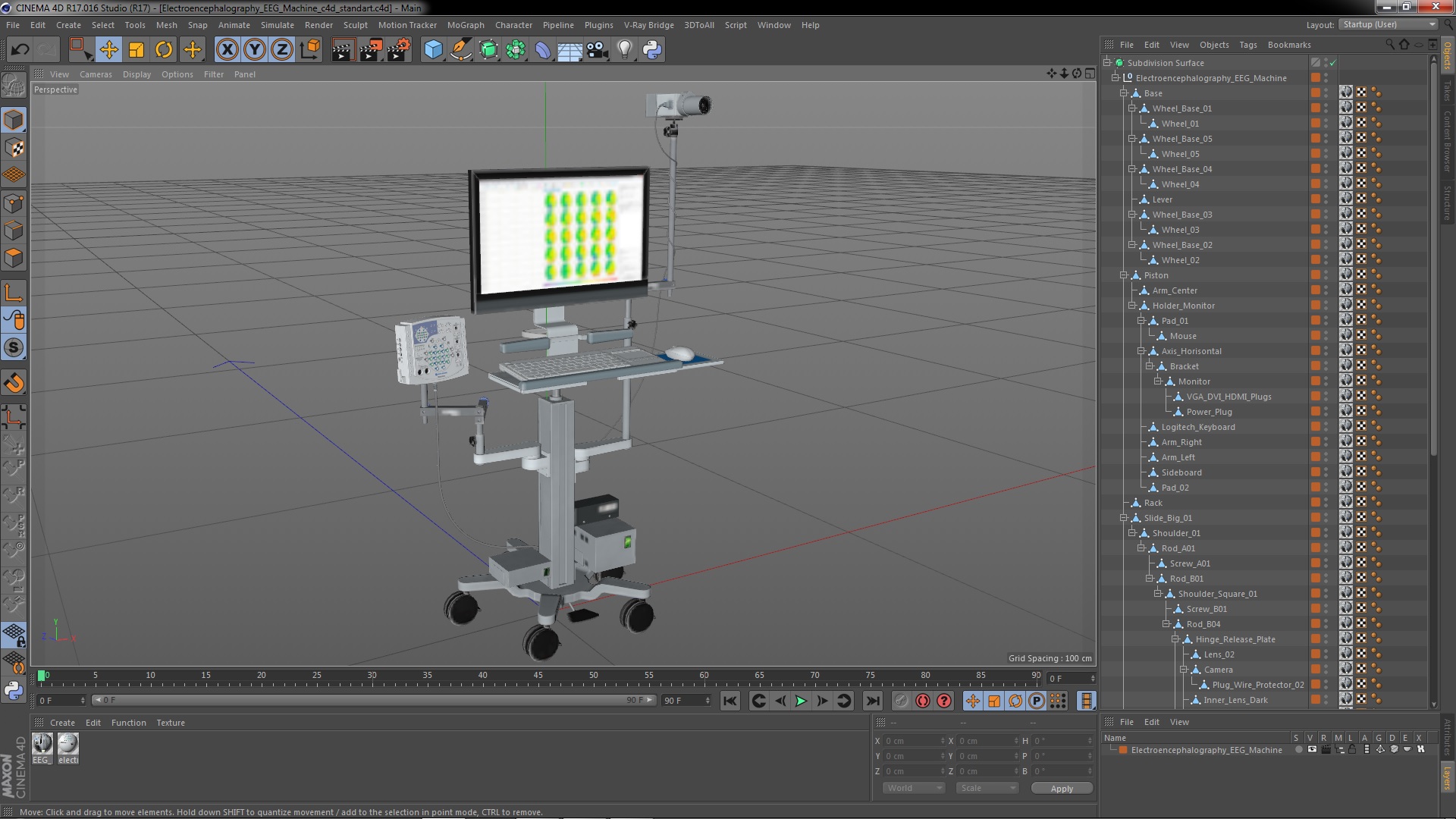Toggle visibility dots for Monitor object
1456x819 pixels.
coord(1326,381)
